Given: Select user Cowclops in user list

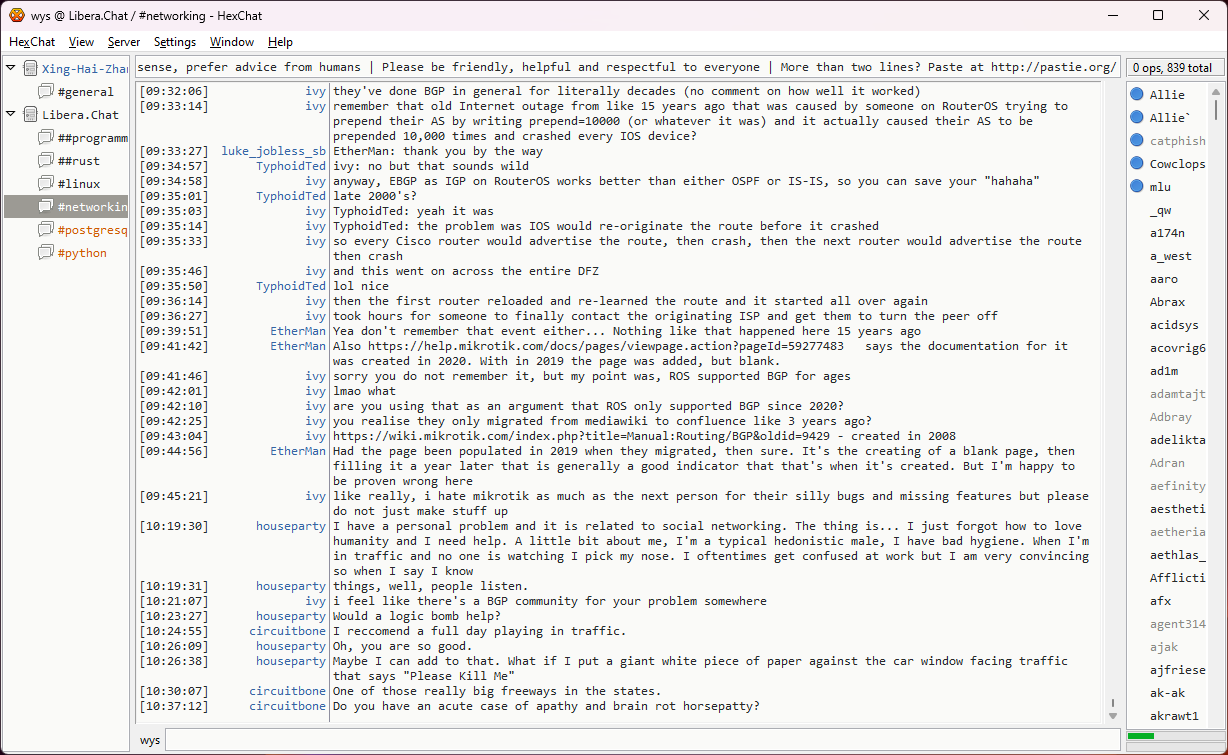Looking at the screenshot, I should tap(1177, 164).
